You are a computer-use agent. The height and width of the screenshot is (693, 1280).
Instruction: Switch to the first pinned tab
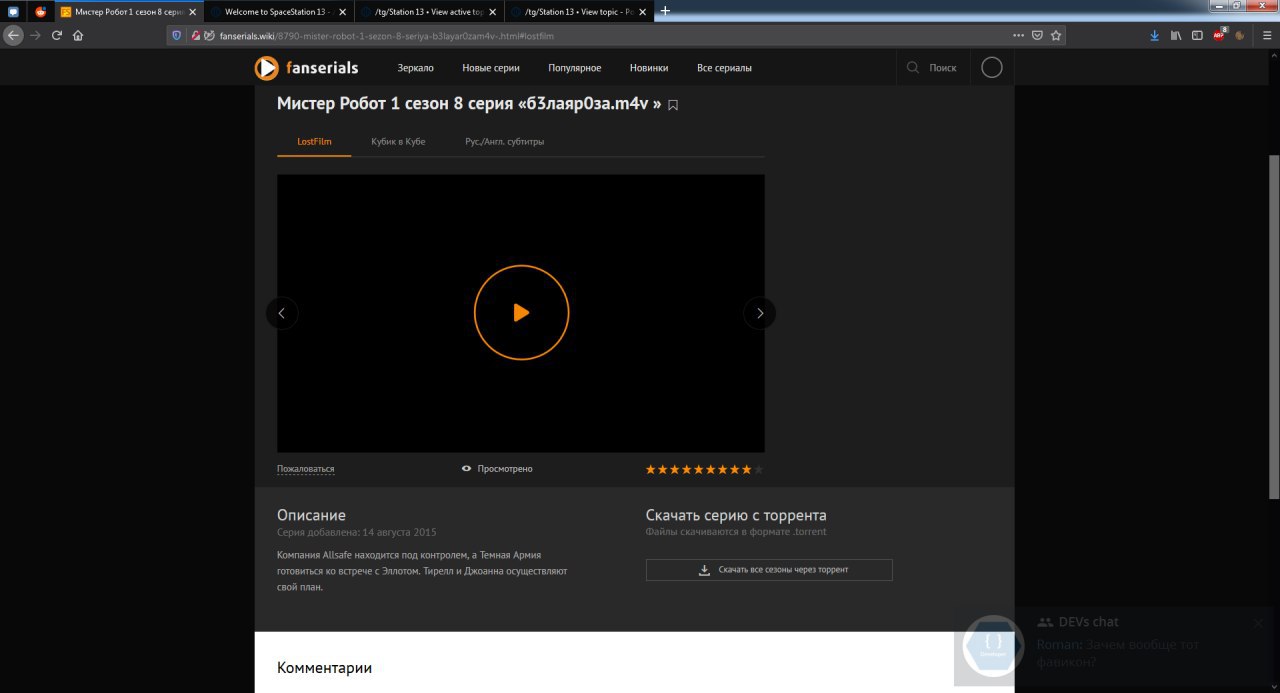point(14,12)
